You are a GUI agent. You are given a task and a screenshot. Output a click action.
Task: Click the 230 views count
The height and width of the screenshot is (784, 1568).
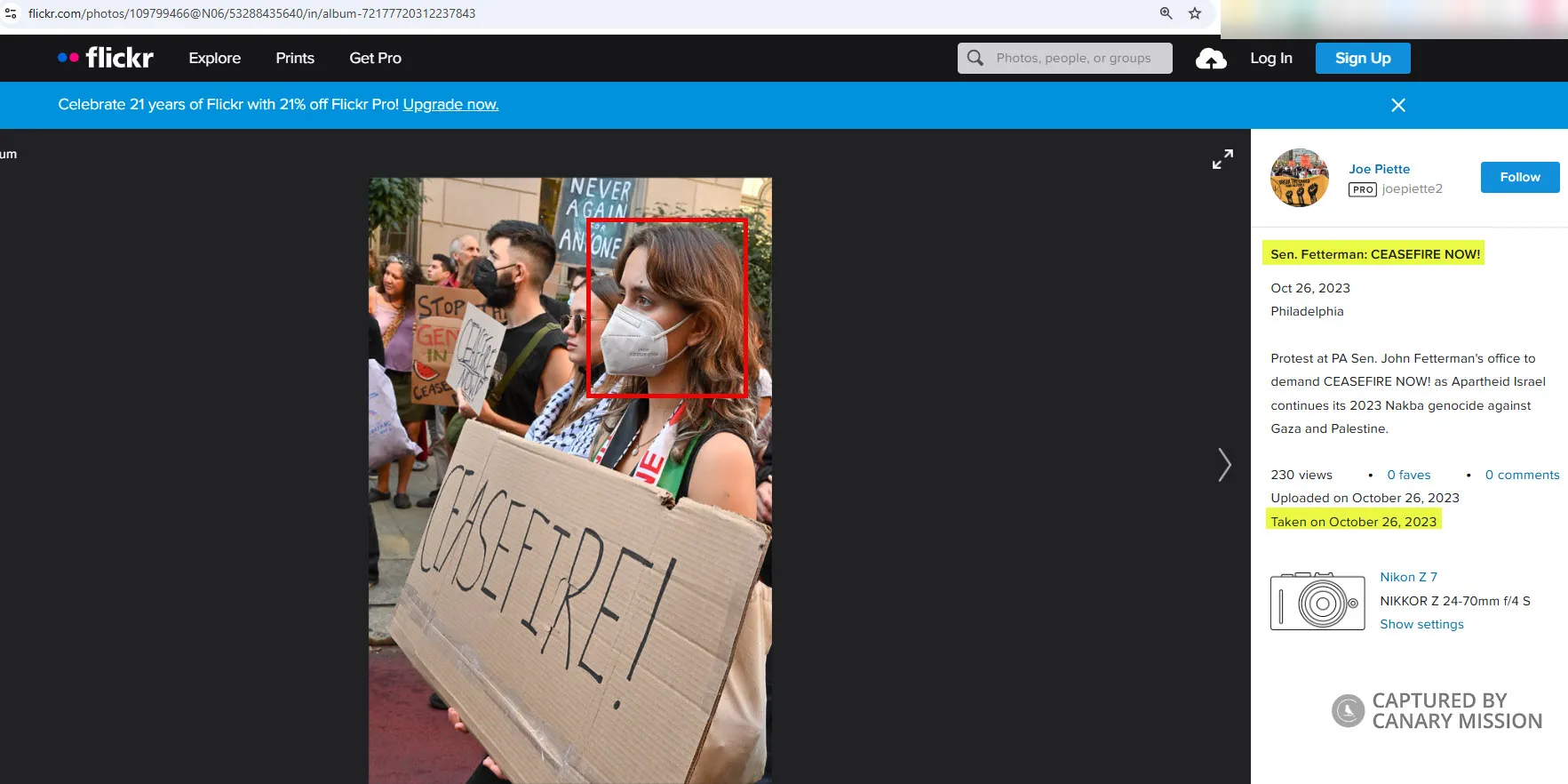point(1301,475)
